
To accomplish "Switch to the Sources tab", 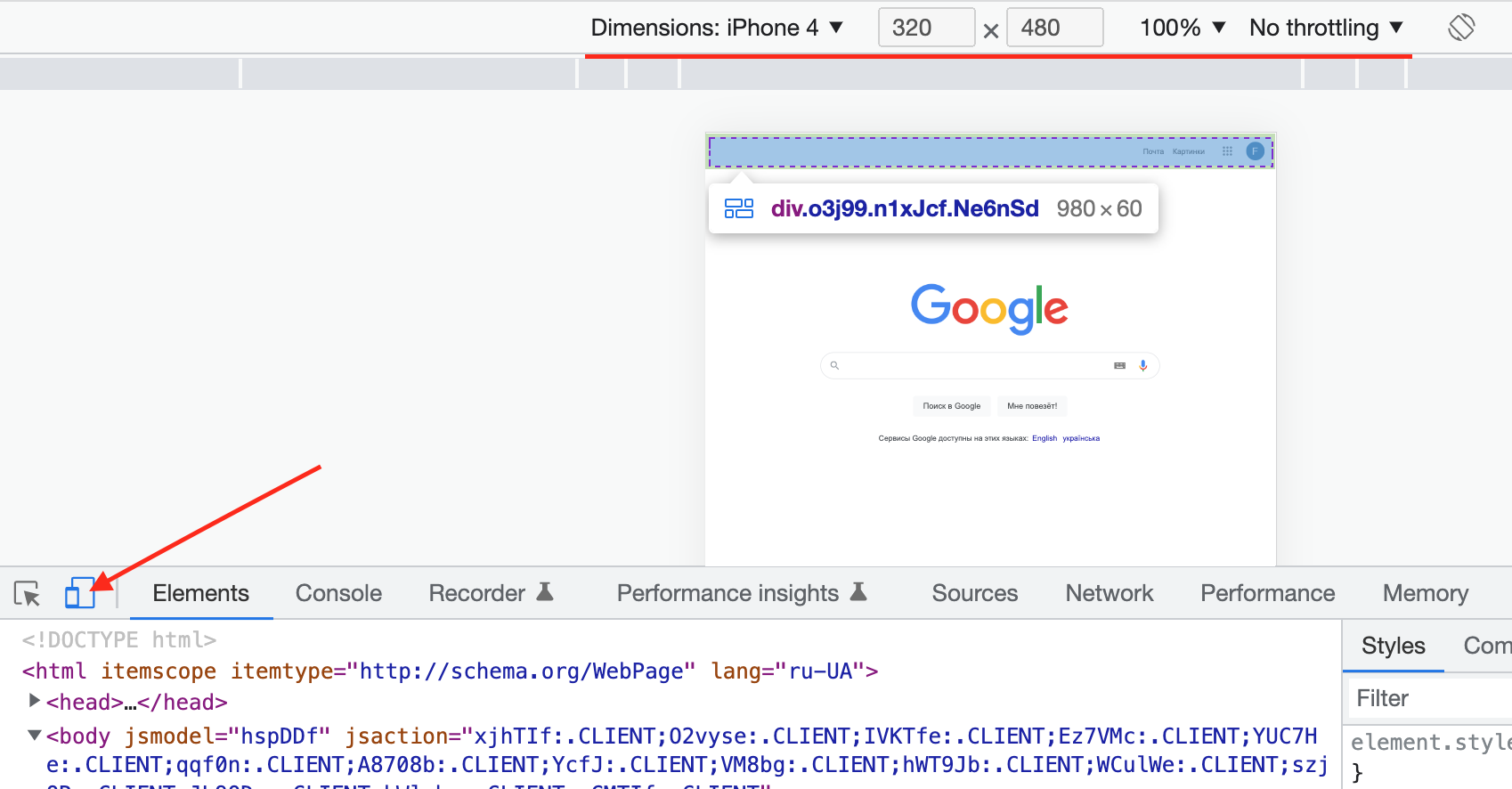I will tap(975, 593).
